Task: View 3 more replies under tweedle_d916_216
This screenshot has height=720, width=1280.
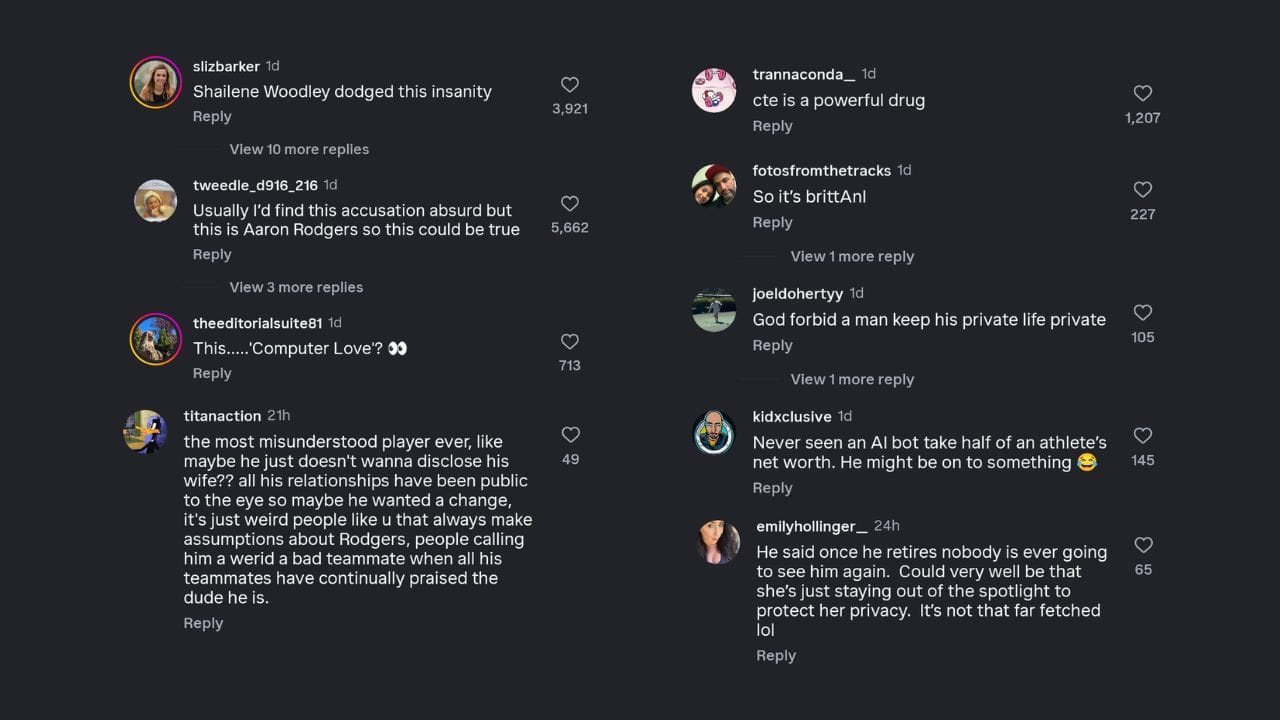Action: click(296, 287)
